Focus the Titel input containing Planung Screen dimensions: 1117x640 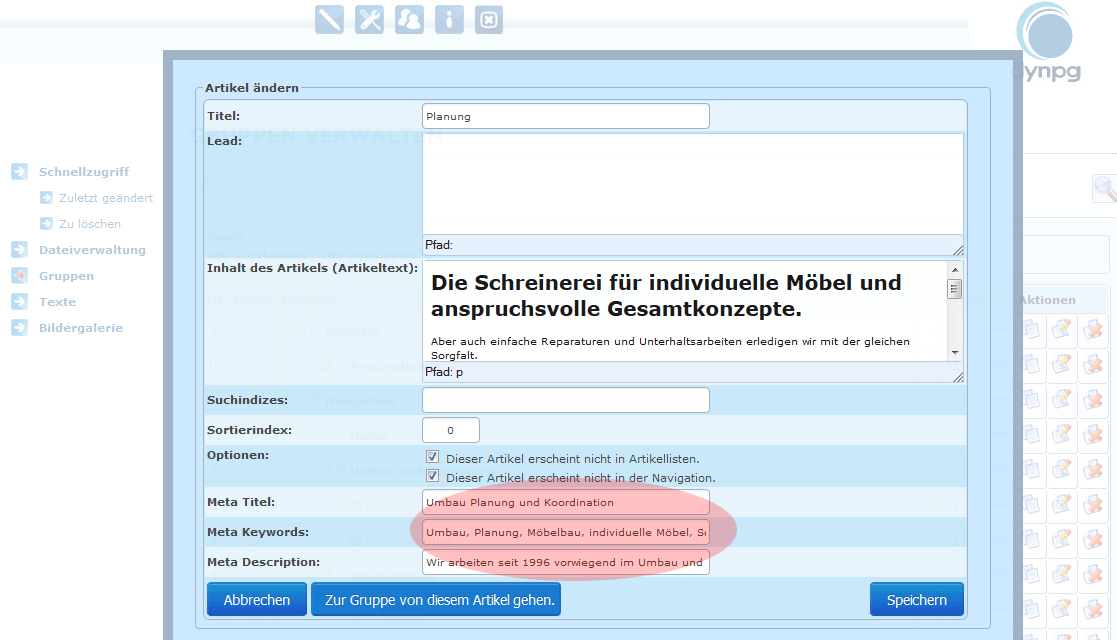565,116
